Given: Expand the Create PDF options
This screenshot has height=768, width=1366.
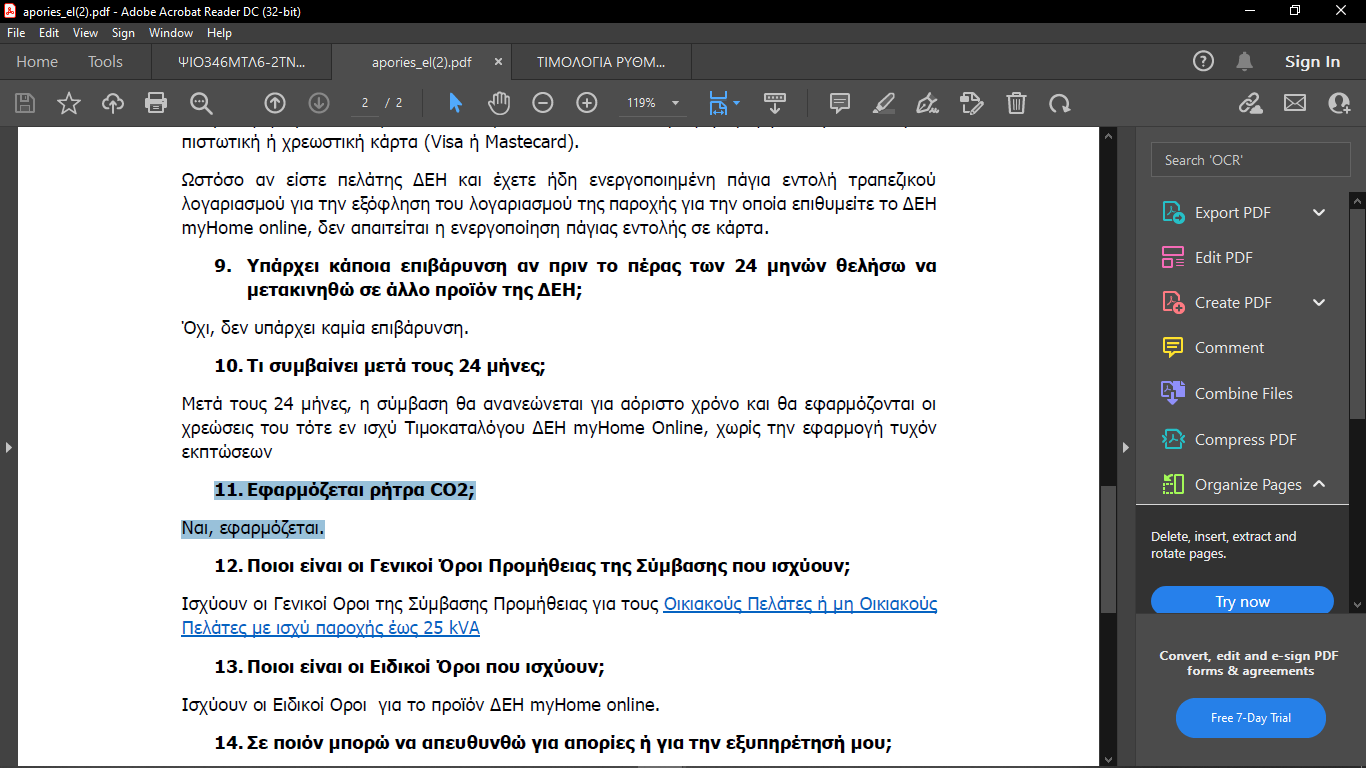Looking at the screenshot, I should click(x=1319, y=303).
